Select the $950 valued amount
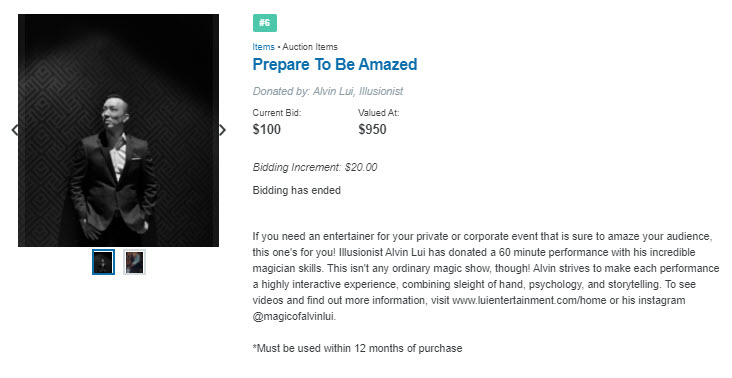Image resolution: width=732 pixels, height=378 pixels. point(373,129)
